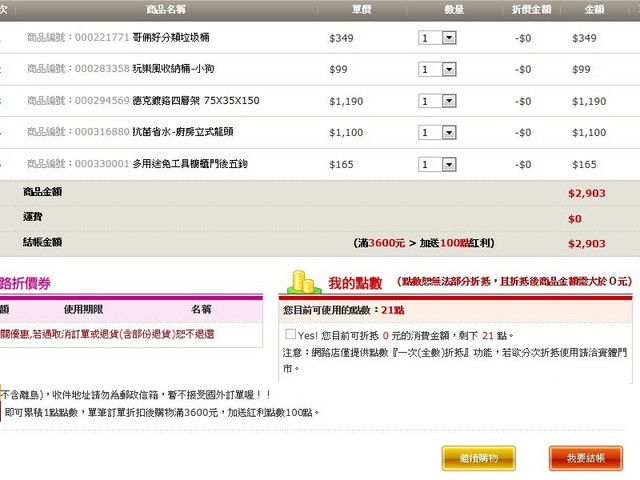Click the 商品名稱 column header
The image size is (640, 480).
pyautogui.click(x=166, y=9)
